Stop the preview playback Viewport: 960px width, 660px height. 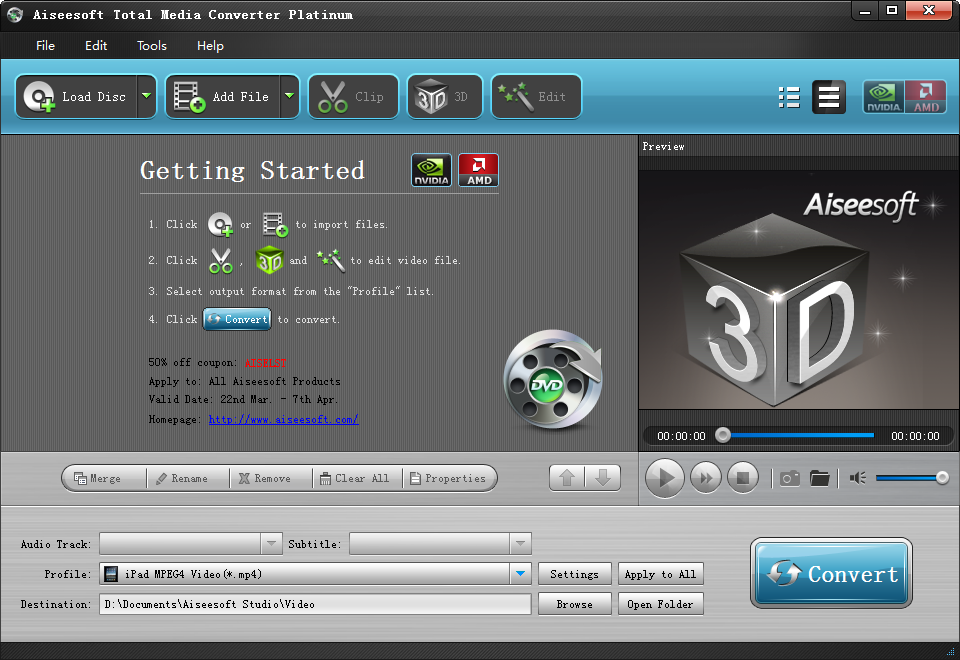743,478
